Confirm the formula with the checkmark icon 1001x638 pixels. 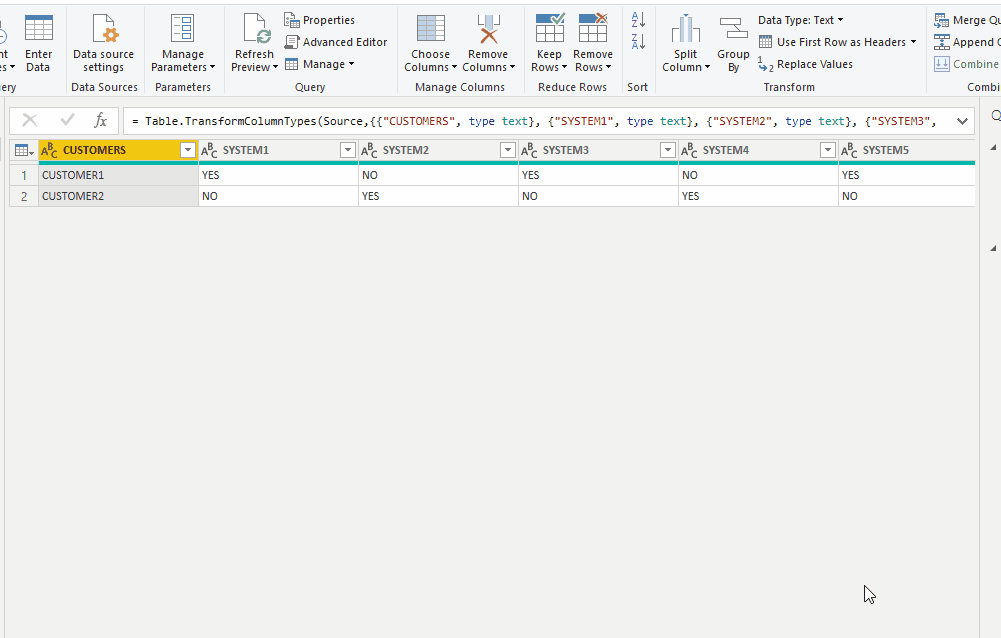pos(67,120)
